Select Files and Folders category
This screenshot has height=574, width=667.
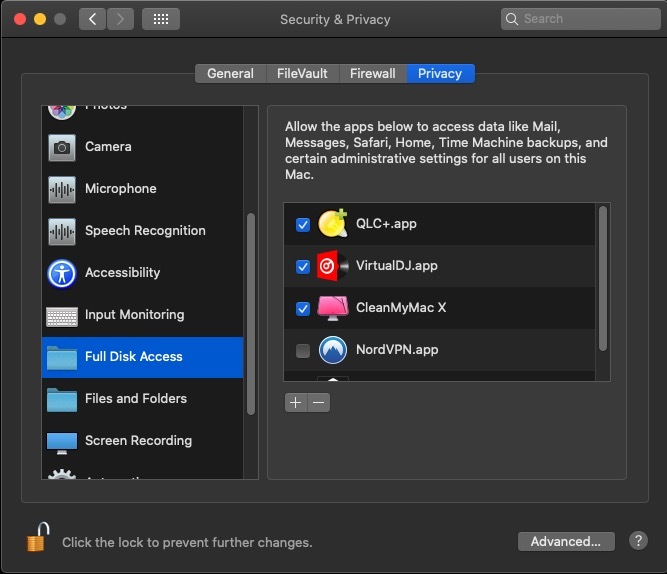pyautogui.click(x=135, y=399)
